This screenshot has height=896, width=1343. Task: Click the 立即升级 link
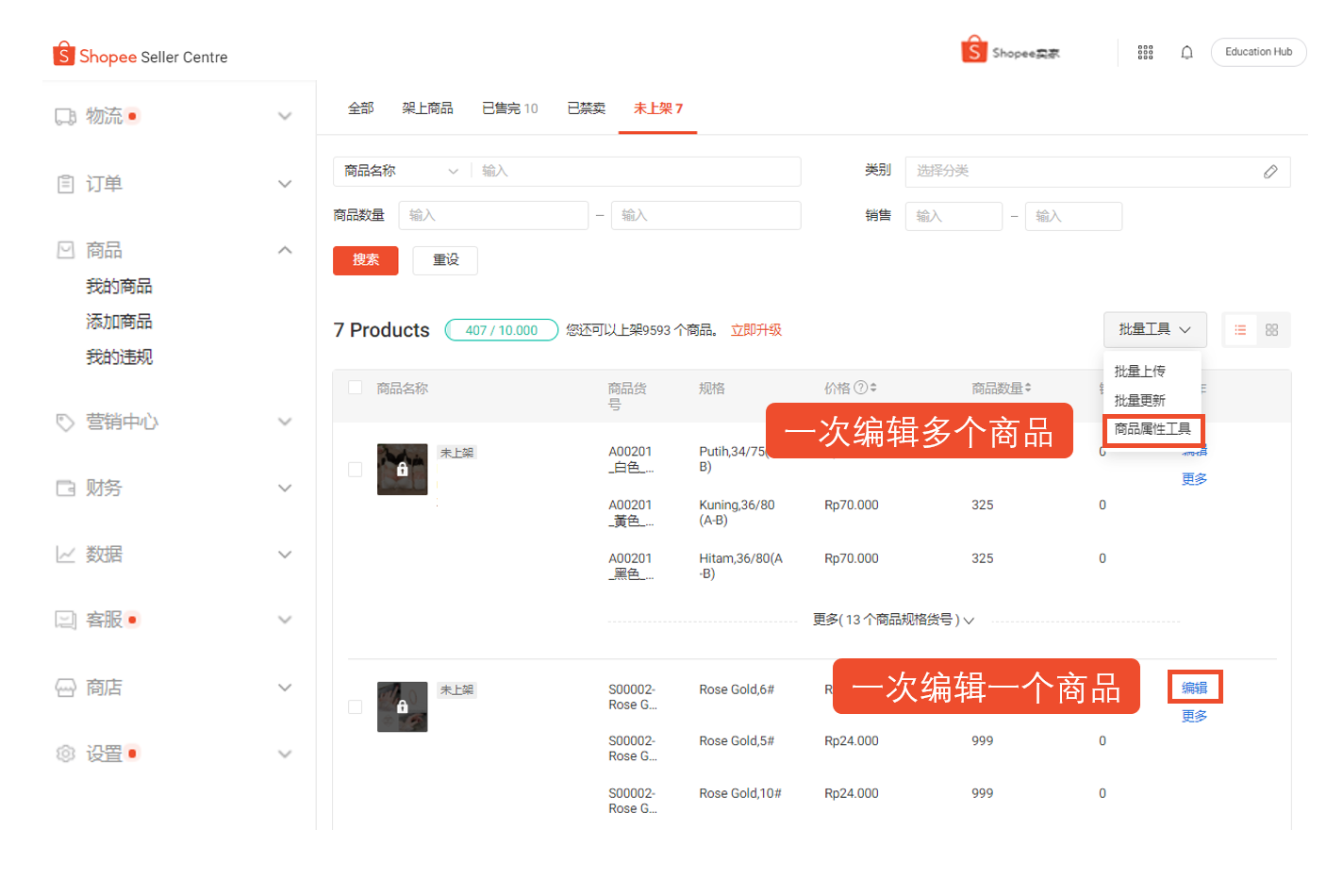point(755,330)
